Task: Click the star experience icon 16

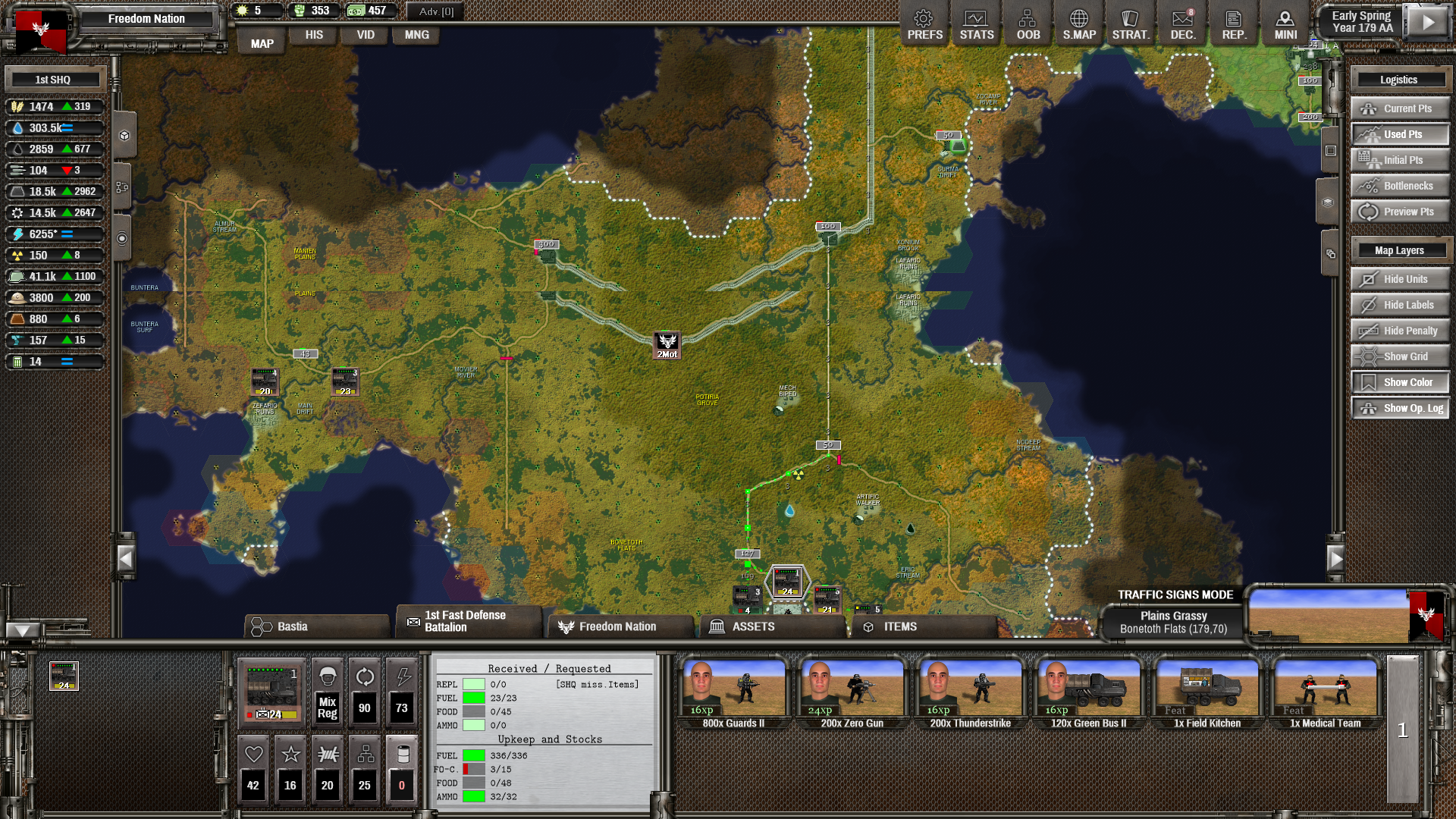Action: tap(290, 769)
